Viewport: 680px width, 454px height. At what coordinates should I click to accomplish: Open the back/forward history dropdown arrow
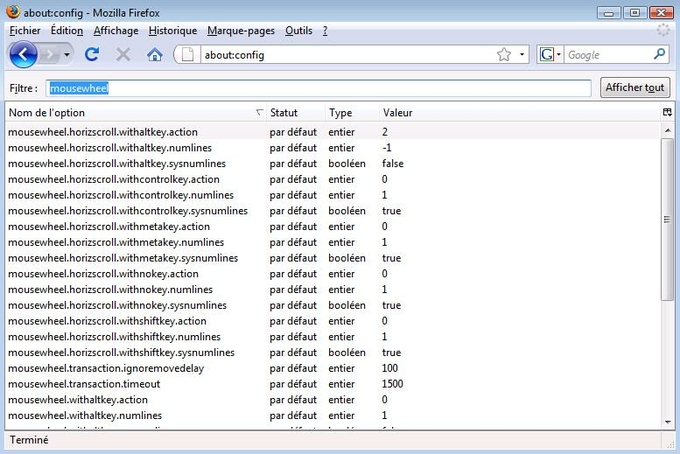click(67, 55)
